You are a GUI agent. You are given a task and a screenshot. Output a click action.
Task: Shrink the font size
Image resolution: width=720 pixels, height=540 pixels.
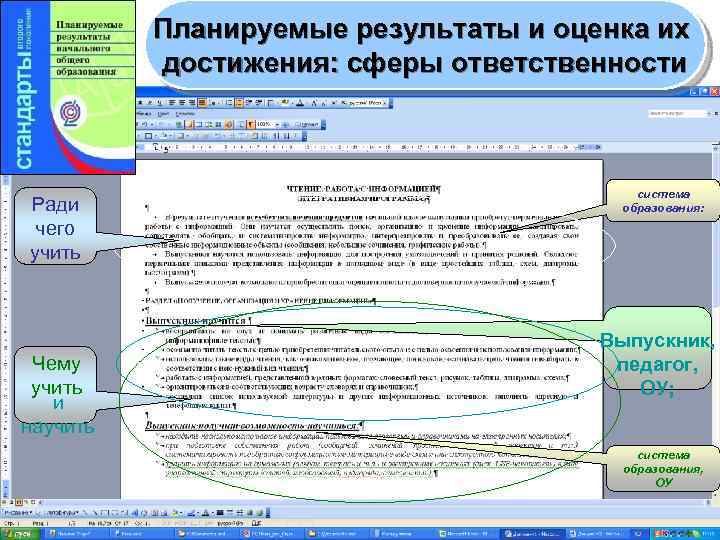[323, 102]
